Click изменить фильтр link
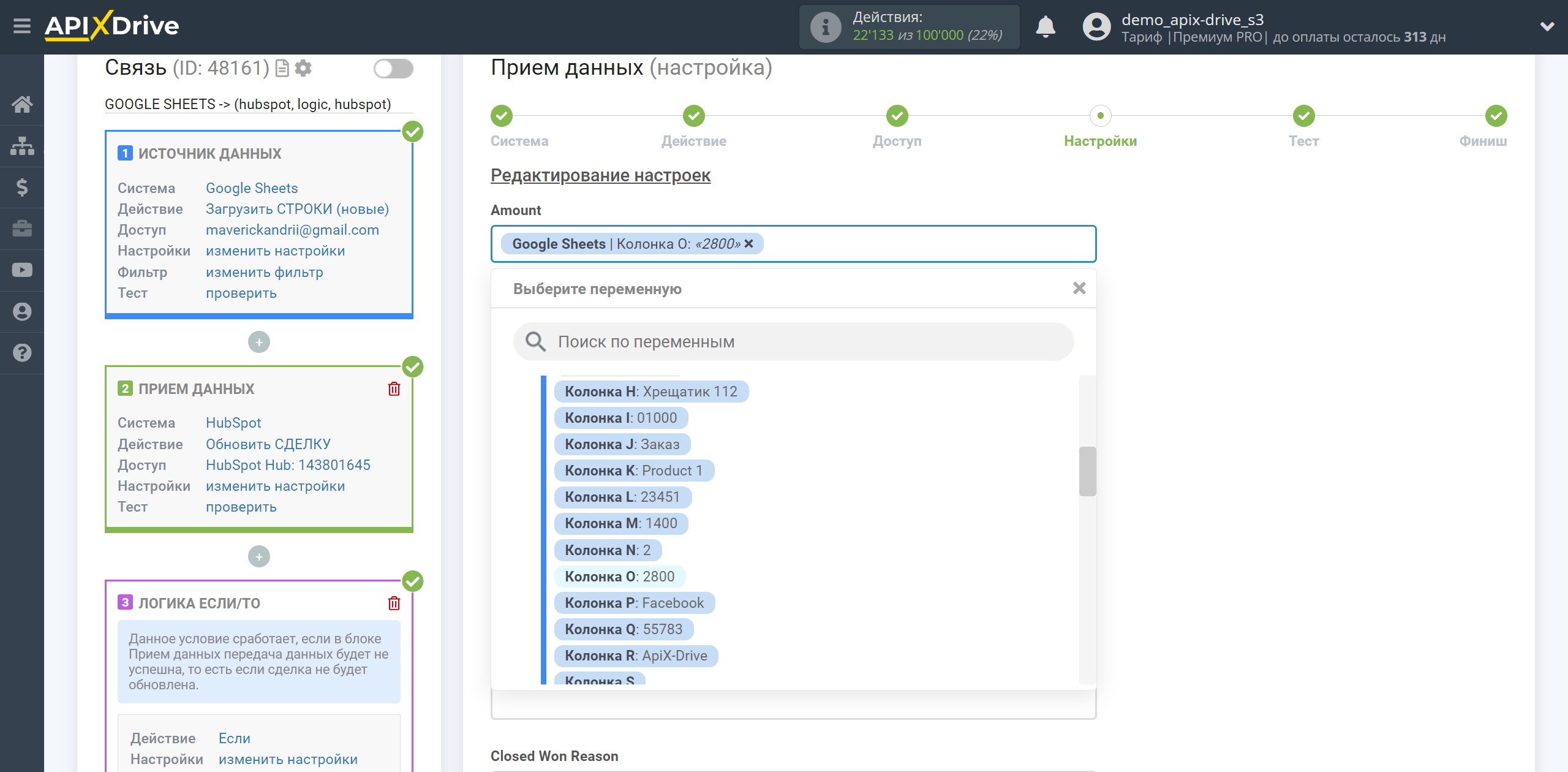The width and height of the screenshot is (1568, 772). pos(265,272)
